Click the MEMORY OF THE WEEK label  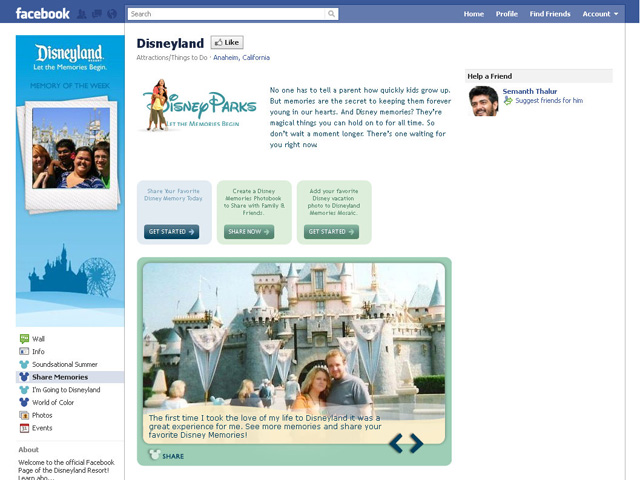tap(70, 85)
